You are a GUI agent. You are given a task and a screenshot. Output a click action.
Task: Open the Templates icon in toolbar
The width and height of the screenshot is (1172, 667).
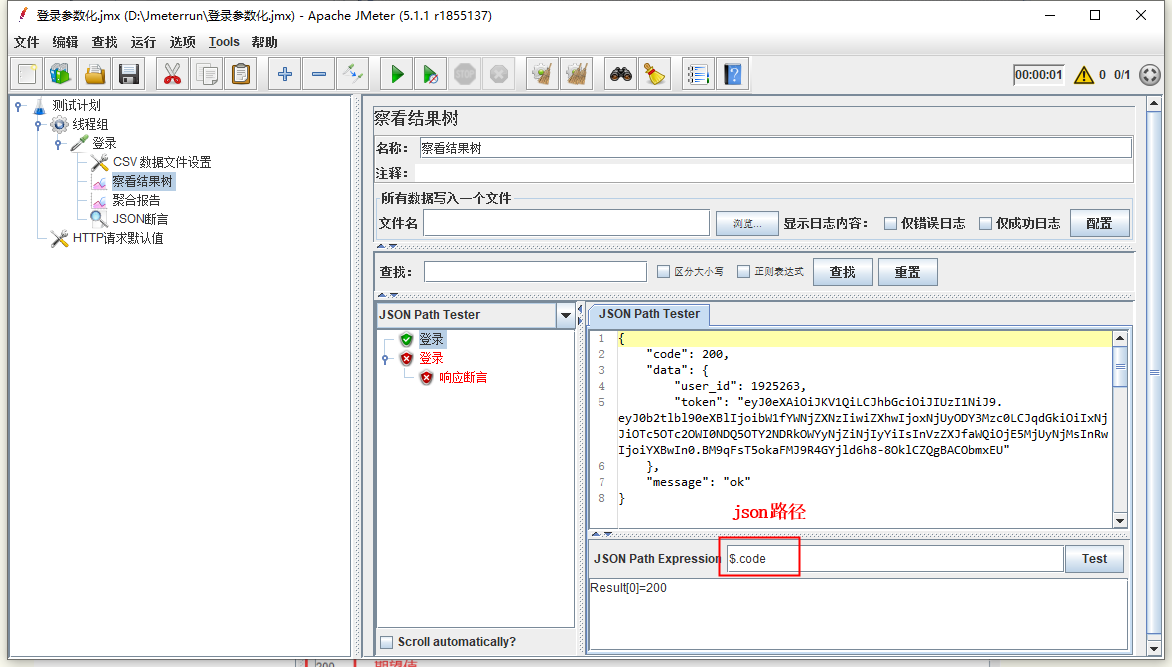coord(61,74)
